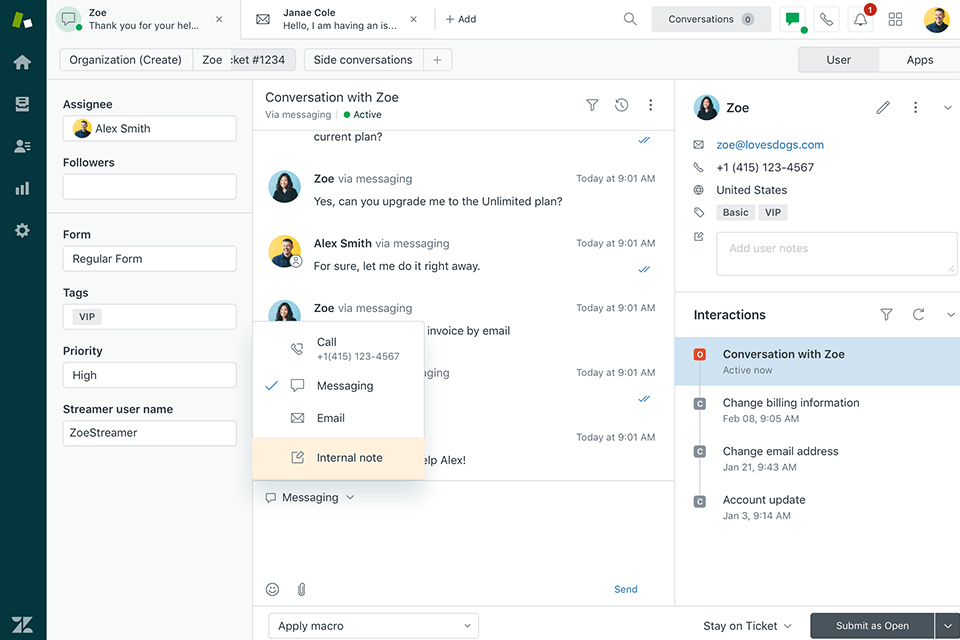
Task: Switch to the Apps tab
Action: [x=920, y=60]
